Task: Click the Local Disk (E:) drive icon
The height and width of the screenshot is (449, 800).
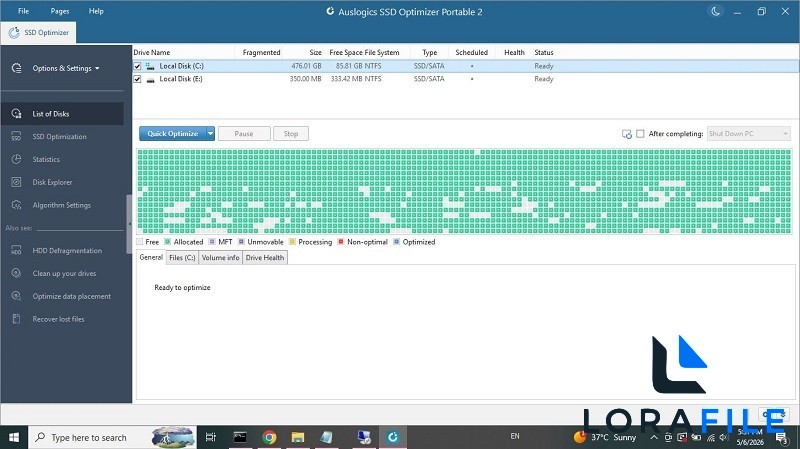Action: 150,79
